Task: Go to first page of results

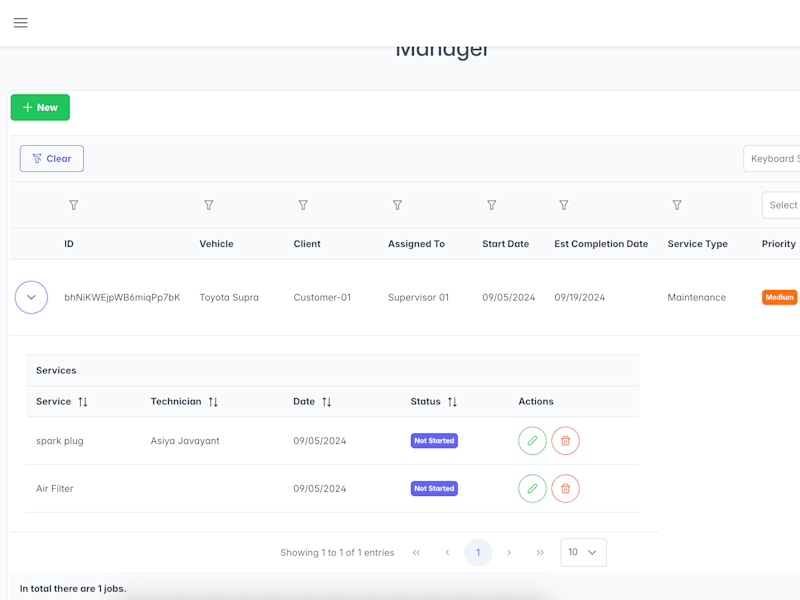Action: click(x=416, y=553)
